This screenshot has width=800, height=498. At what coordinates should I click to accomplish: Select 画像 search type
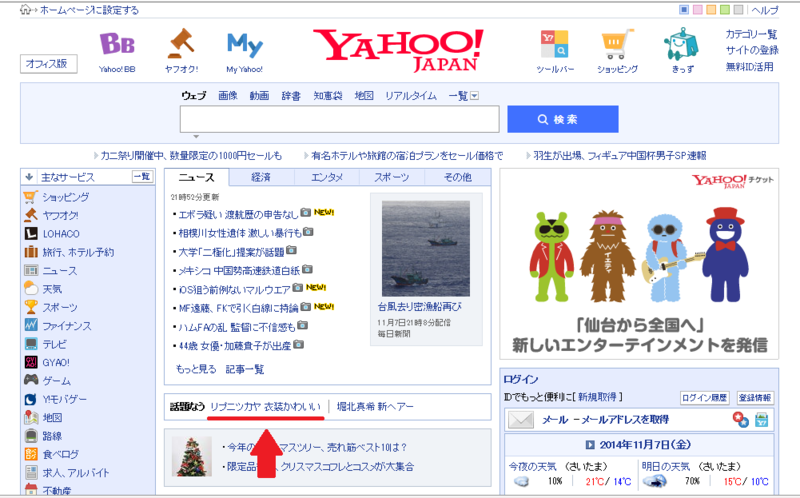228,95
